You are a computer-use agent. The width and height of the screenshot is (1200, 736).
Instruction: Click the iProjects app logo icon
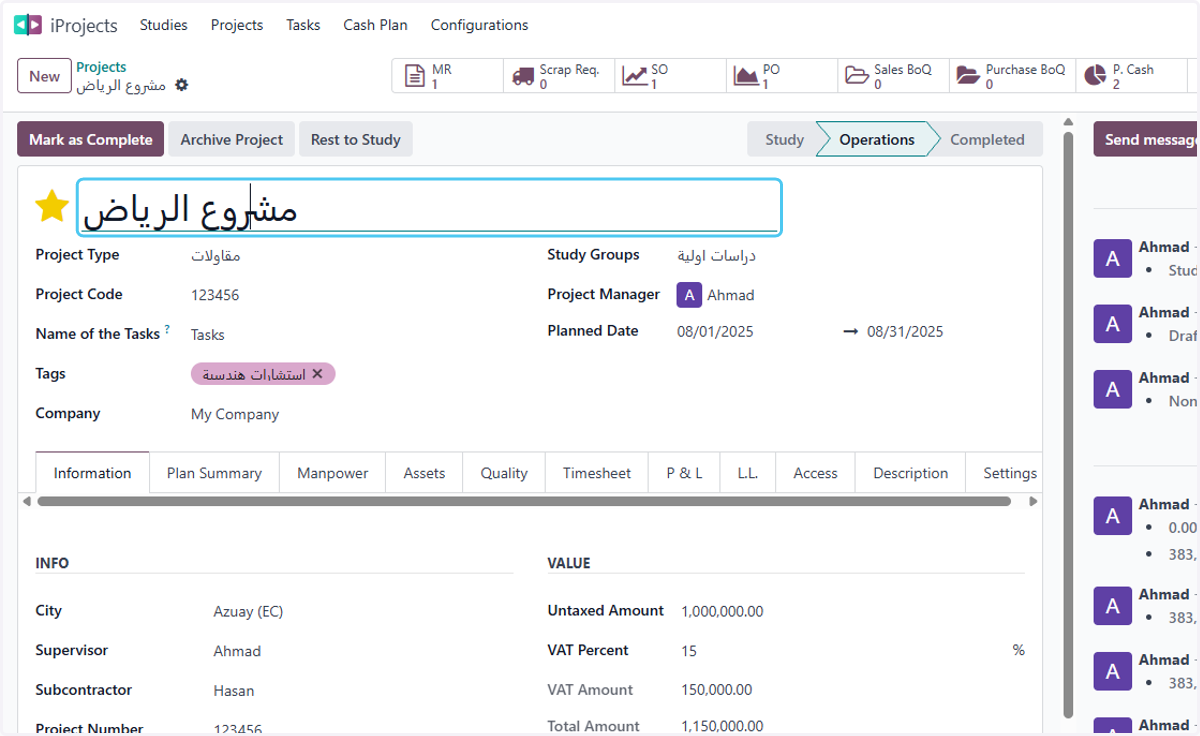click(28, 25)
